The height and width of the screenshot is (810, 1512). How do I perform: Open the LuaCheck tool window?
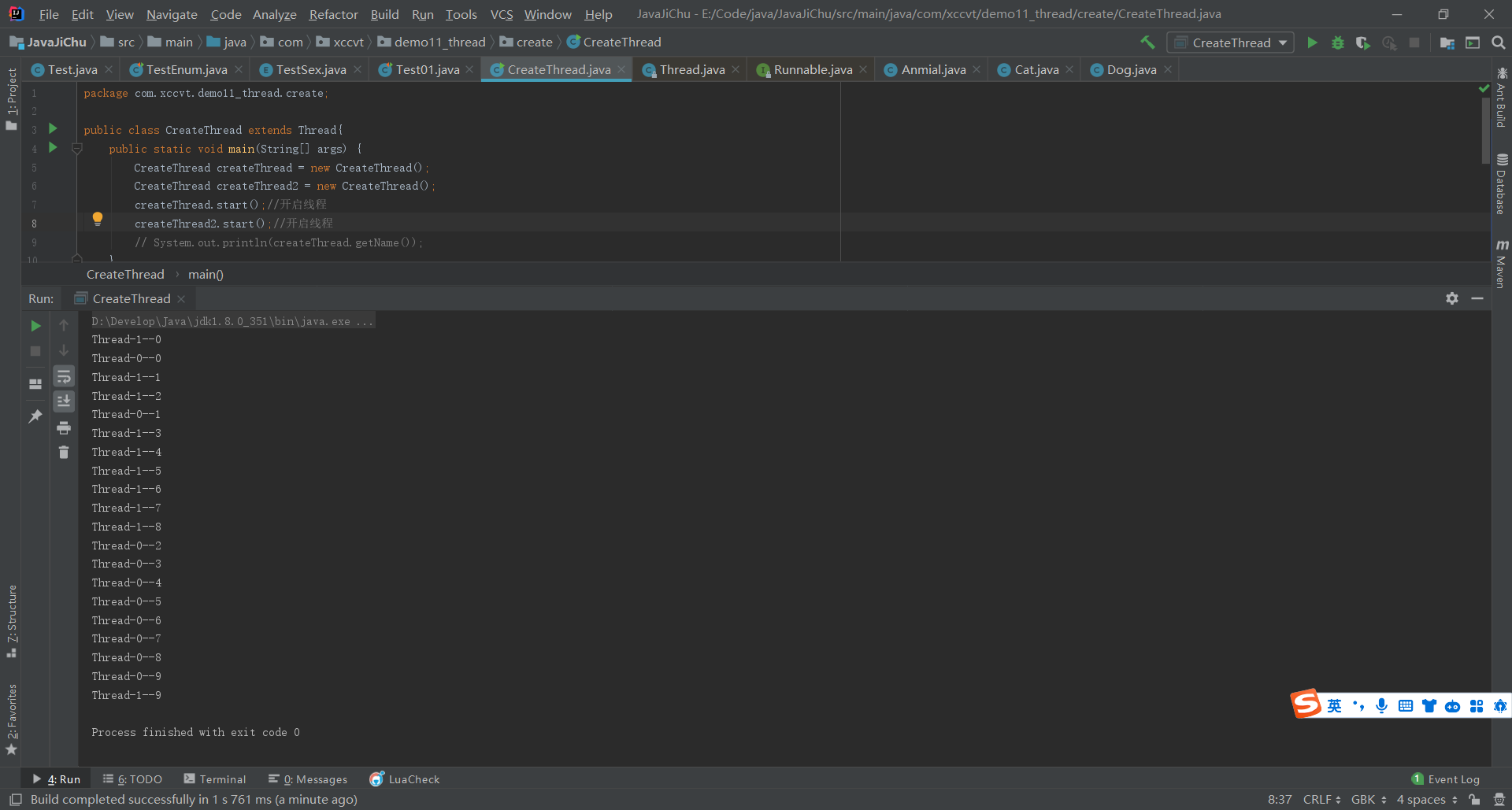click(x=405, y=779)
